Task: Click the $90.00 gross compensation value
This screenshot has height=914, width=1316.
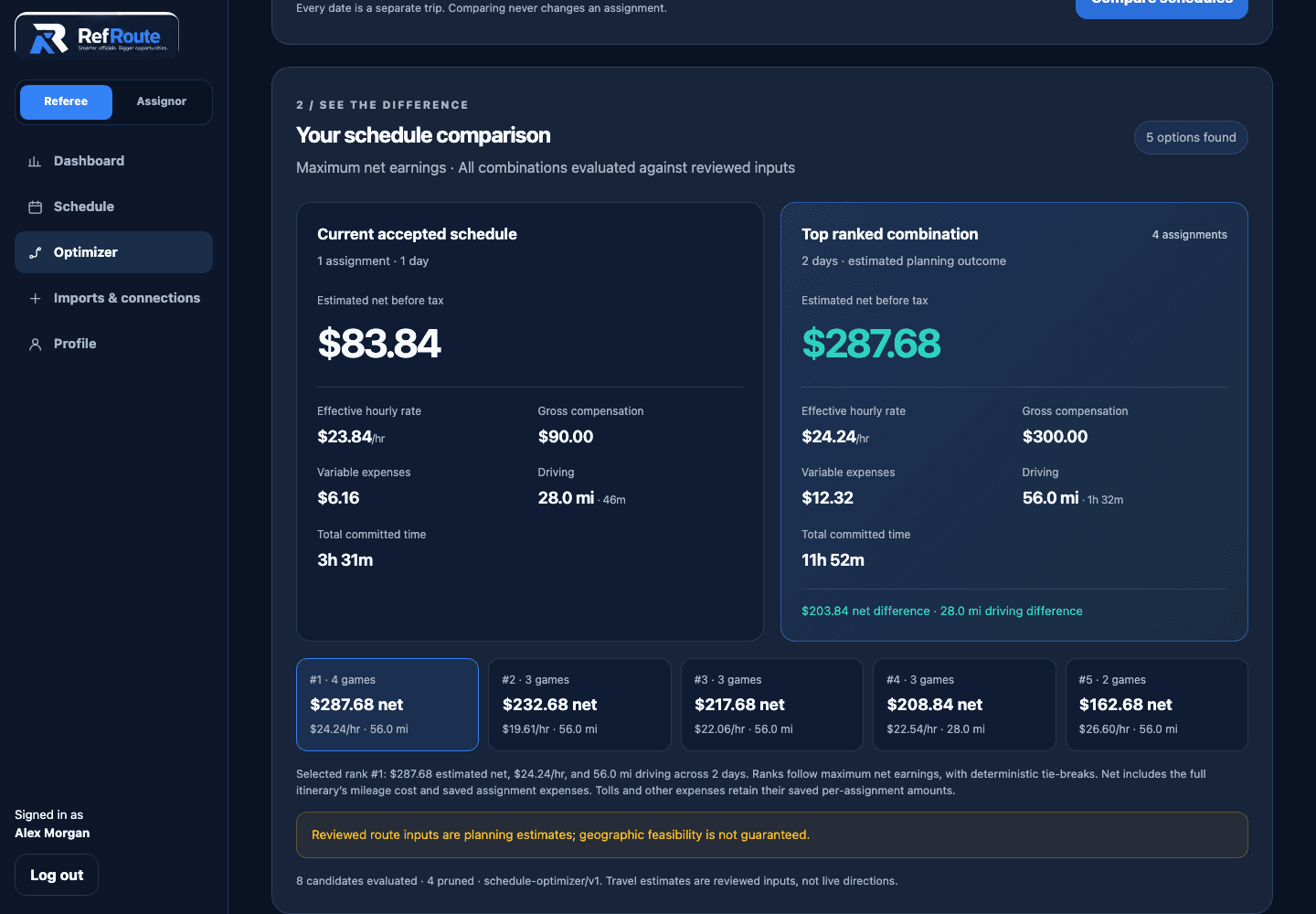Action: 566,437
